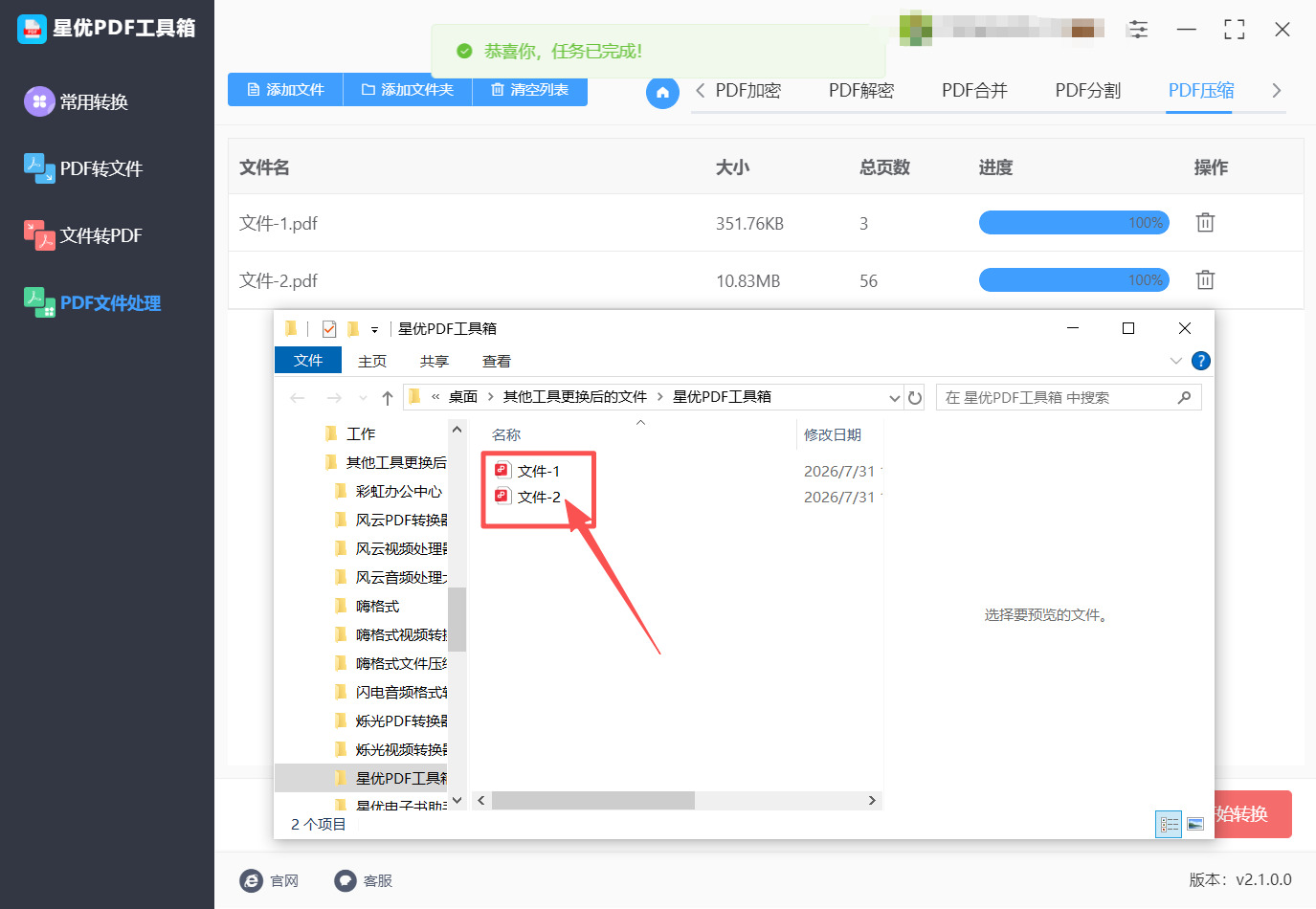Switch Explorer to details view icon
This screenshot has height=909, width=1316.
click(x=1170, y=824)
